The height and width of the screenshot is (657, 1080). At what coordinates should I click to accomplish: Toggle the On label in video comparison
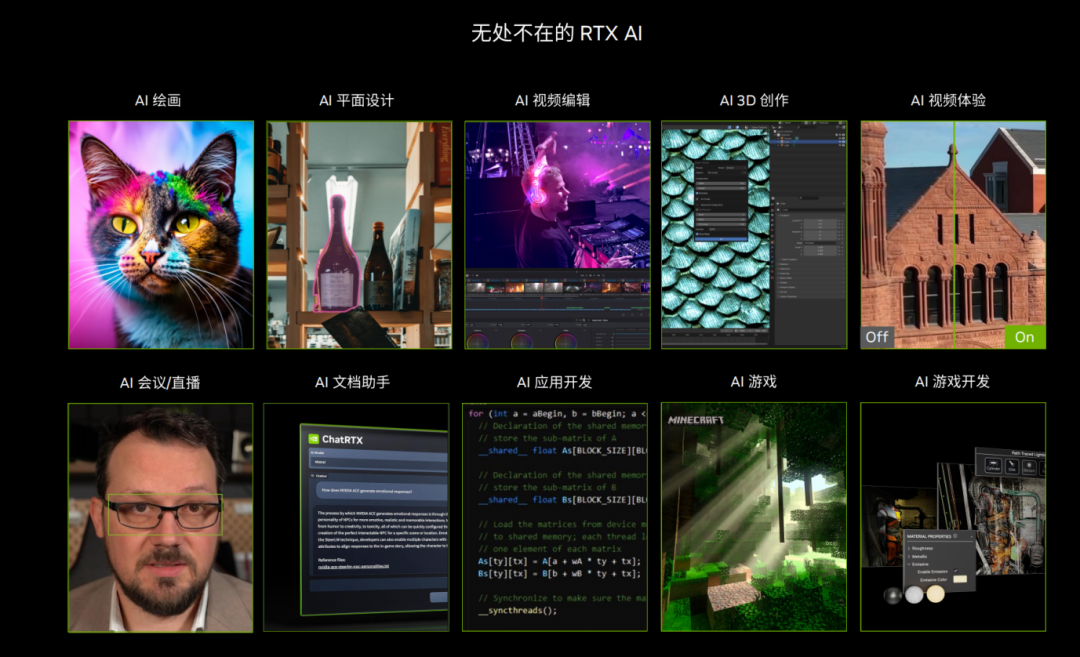pyautogui.click(x=1024, y=337)
